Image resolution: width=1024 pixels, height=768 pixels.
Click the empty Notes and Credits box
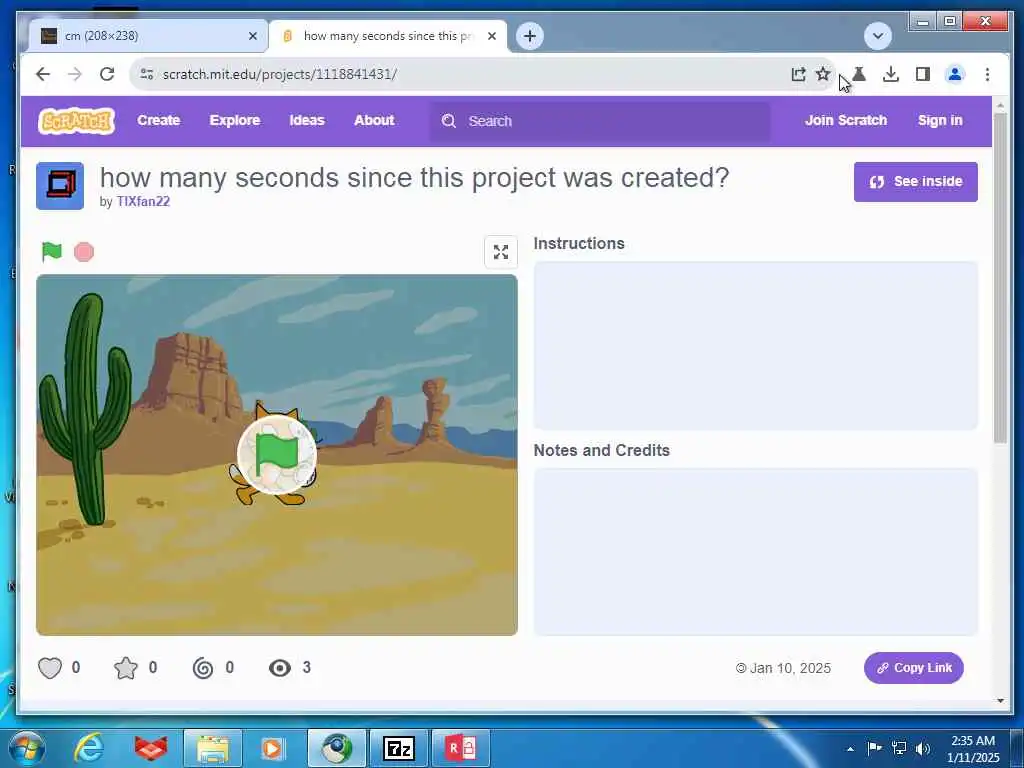click(756, 552)
